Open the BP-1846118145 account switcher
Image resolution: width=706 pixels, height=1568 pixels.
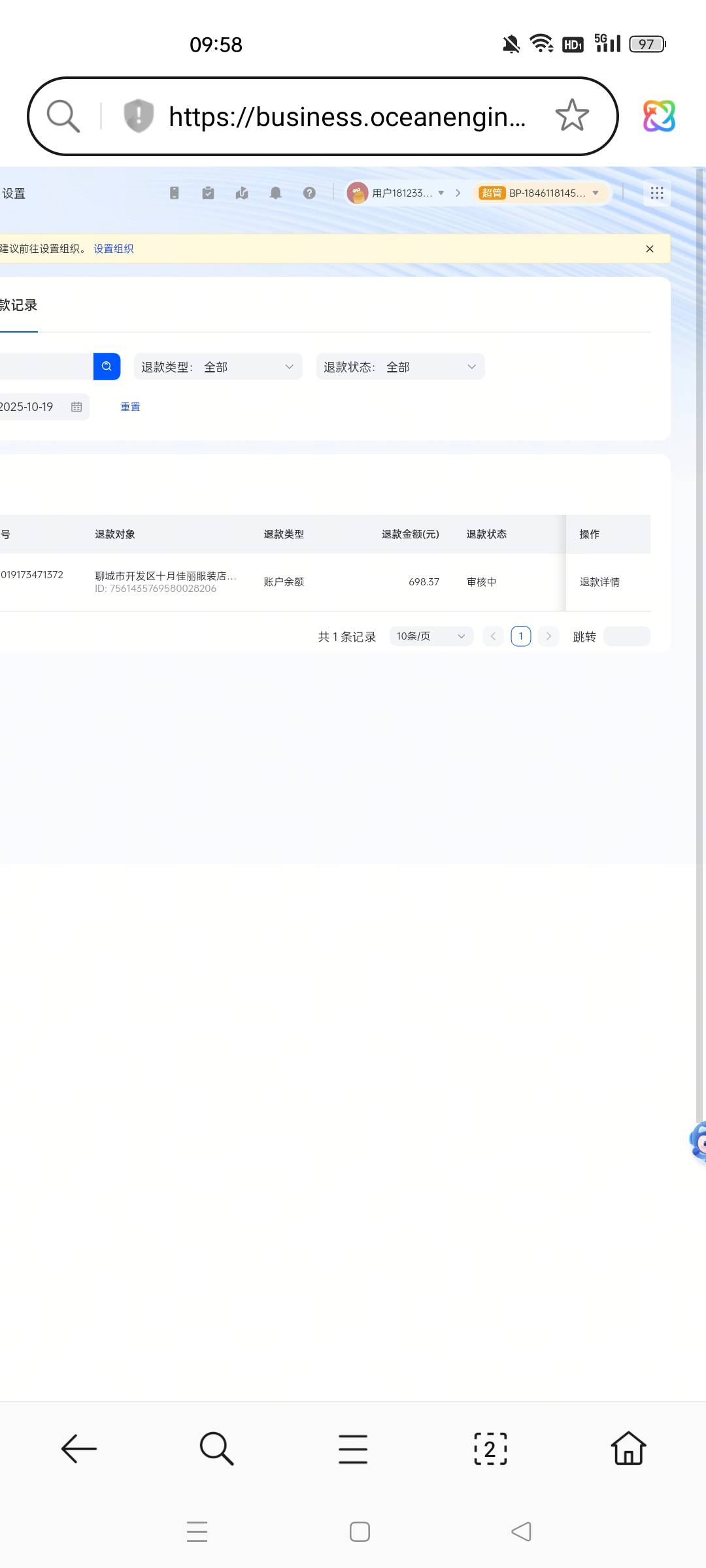(x=540, y=193)
